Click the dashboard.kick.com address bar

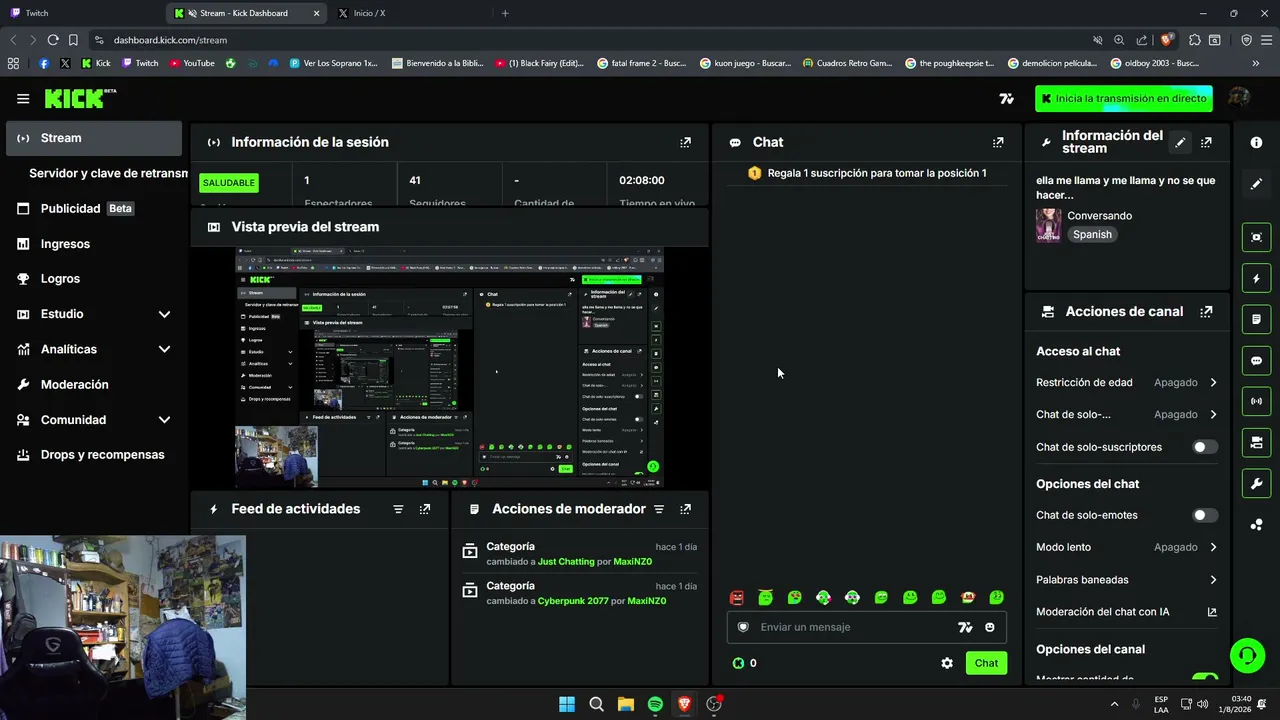[590, 40]
